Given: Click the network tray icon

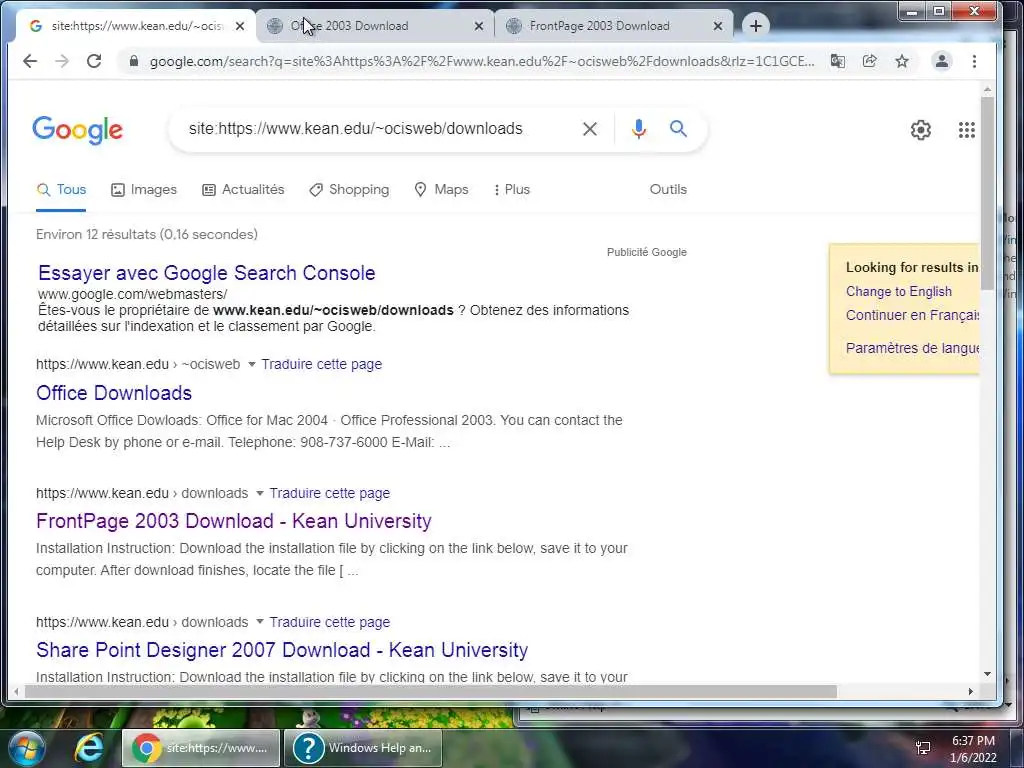Looking at the screenshot, I should (923, 748).
